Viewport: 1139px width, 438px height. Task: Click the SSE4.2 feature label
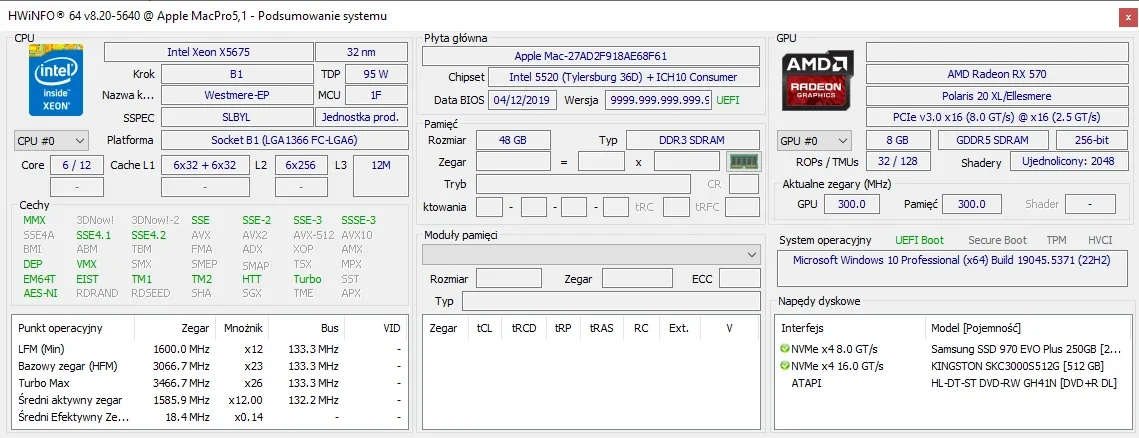click(148, 235)
